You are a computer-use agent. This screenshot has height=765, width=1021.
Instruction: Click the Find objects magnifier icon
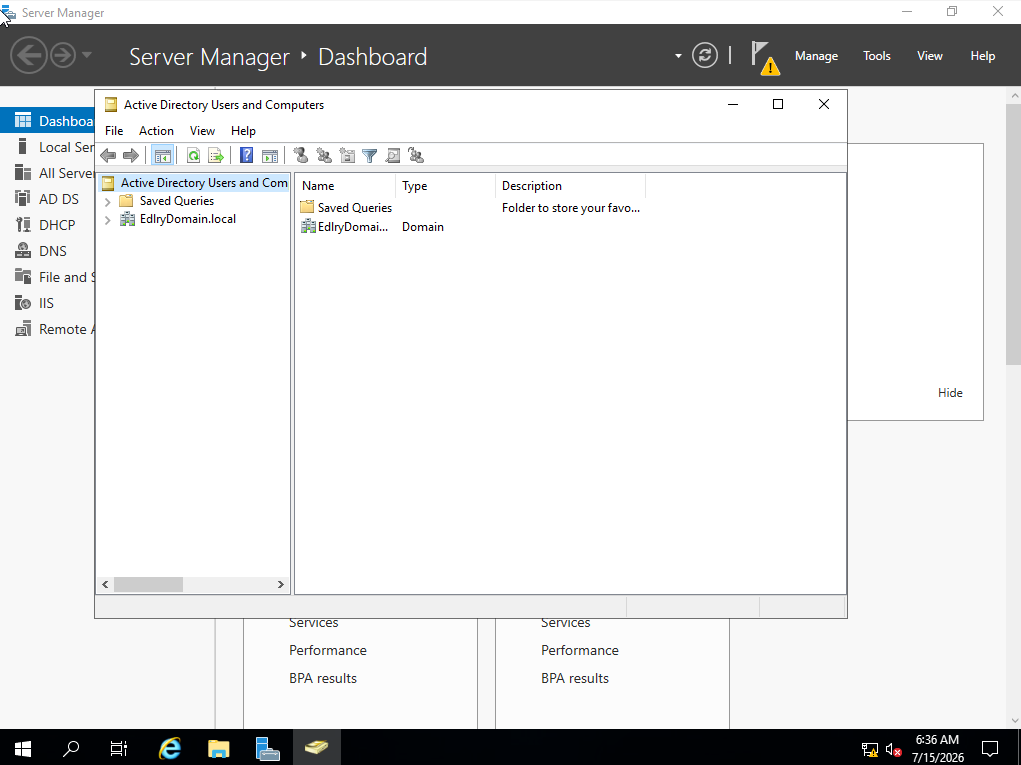click(393, 156)
